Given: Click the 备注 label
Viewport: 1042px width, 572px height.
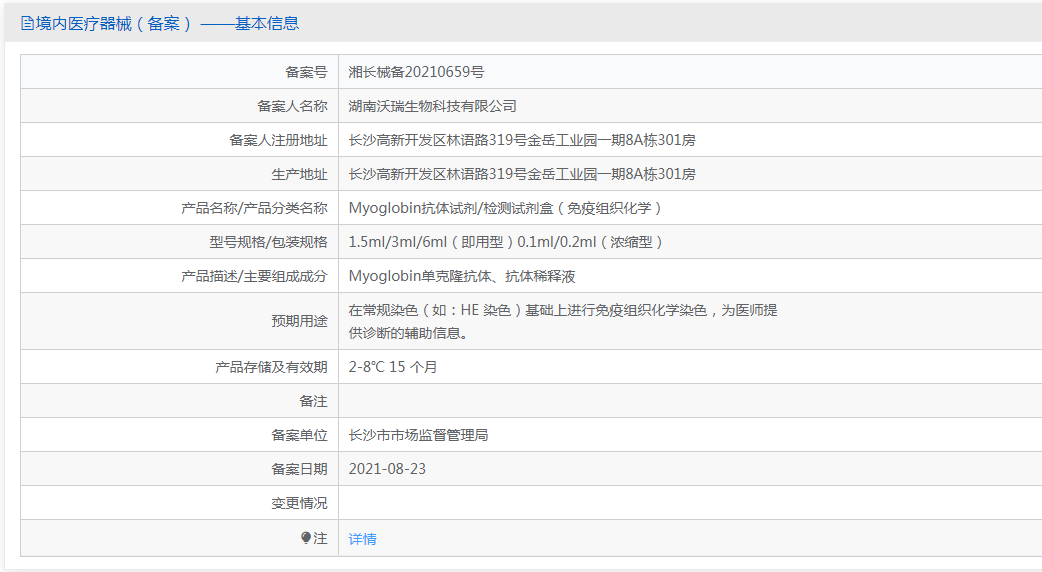Looking at the screenshot, I should pyautogui.click(x=313, y=401).
